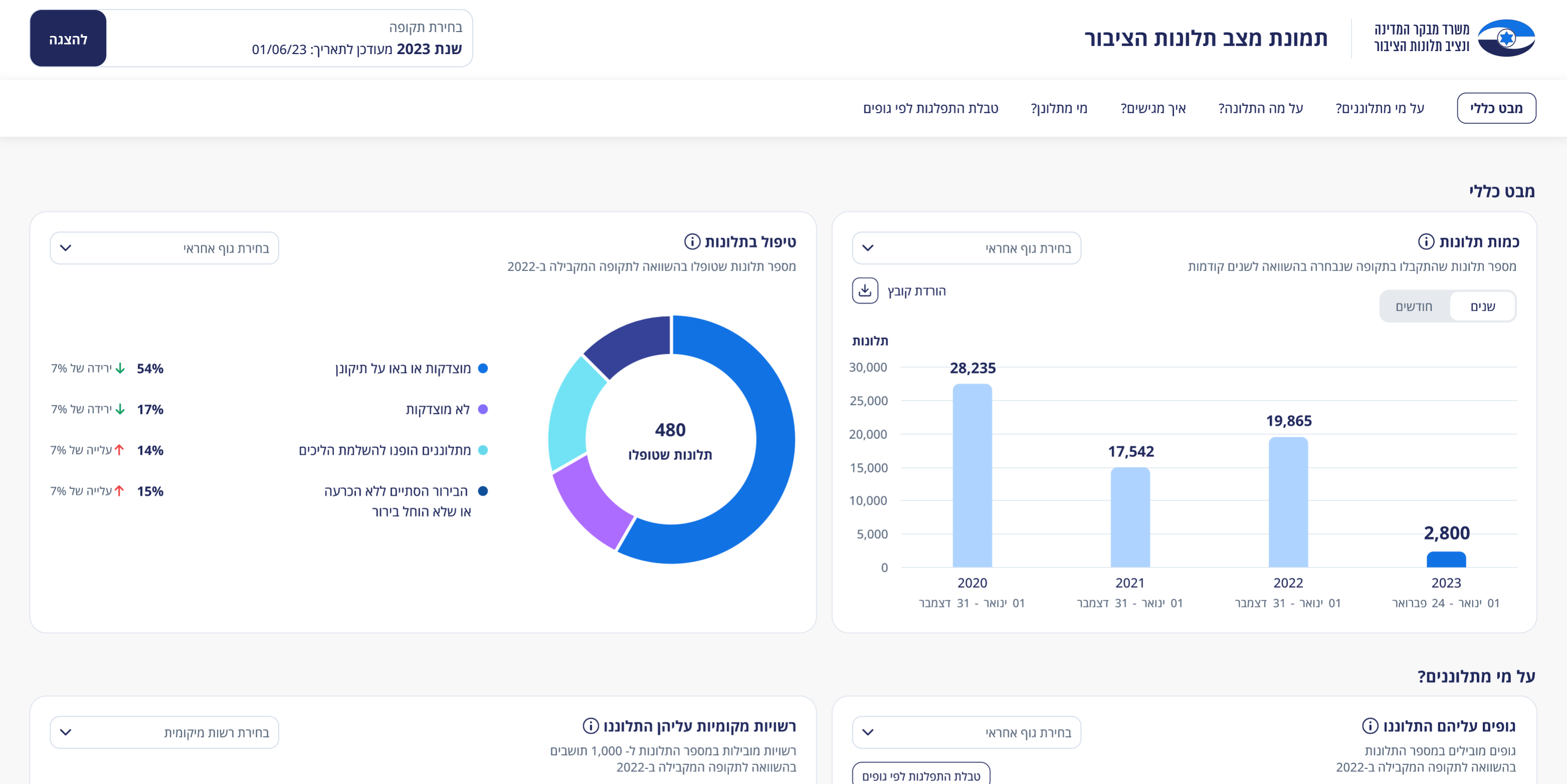
Task: Click הורדת קובץ download link
Action: pyautogui.click(x=916, y=291)
